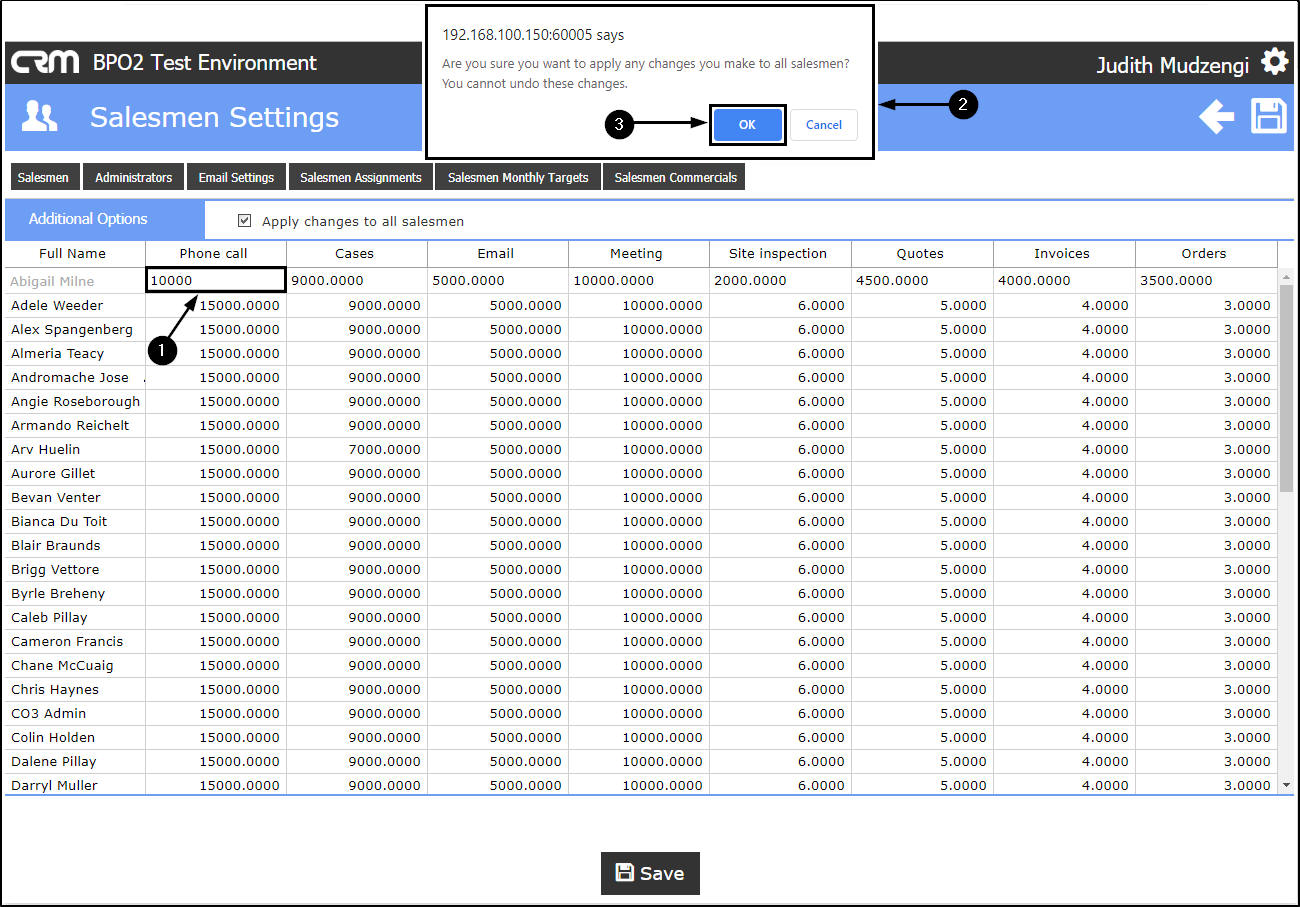Open the settings gear icon
This screenshot has width=1300, height=907.
point(1274,62)
